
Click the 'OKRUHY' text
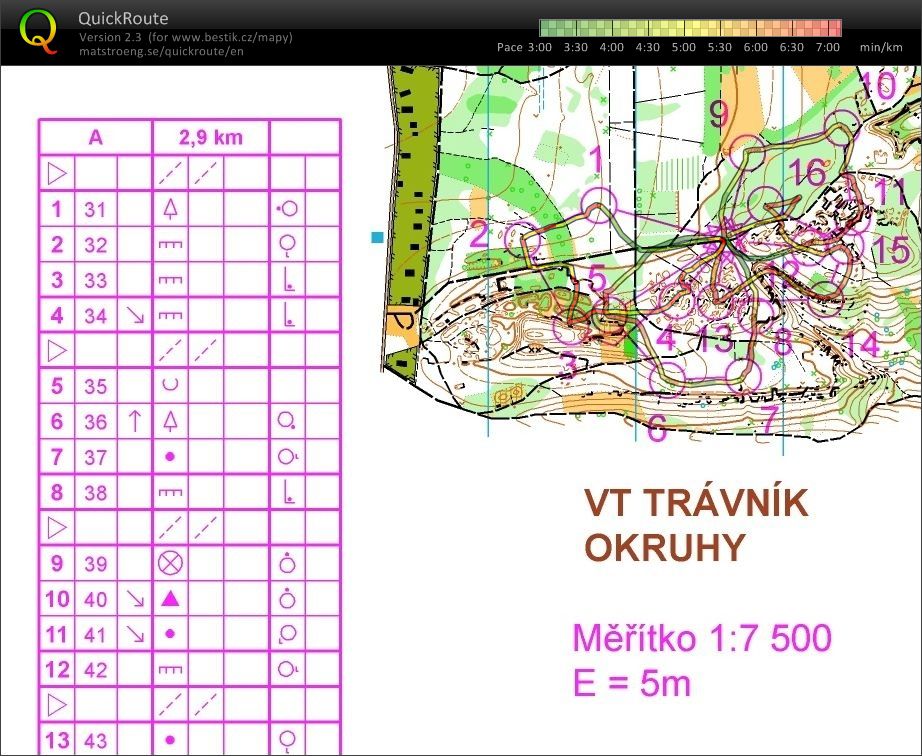click(x=665, y=548)
